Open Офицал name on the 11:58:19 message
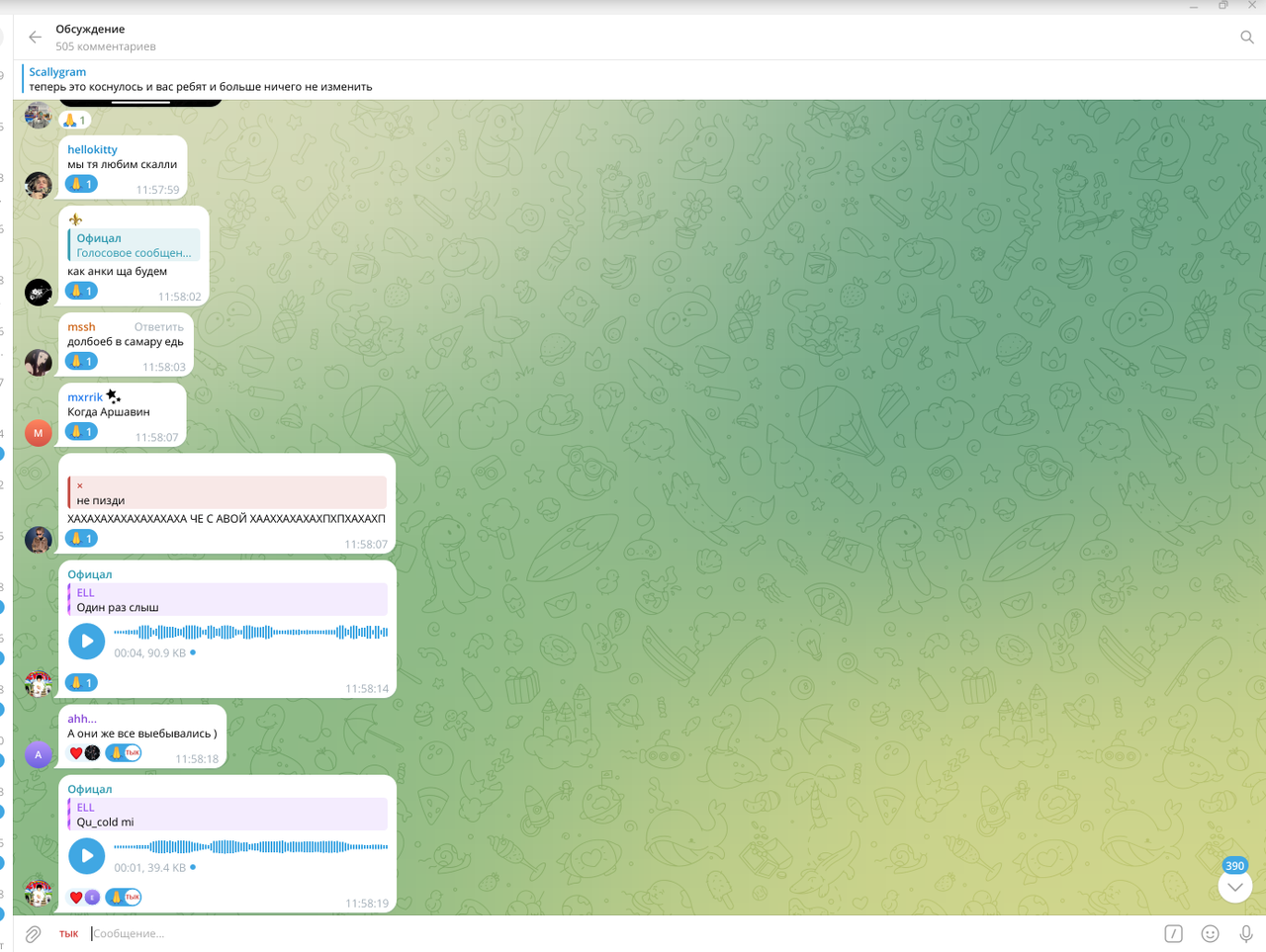 click(x=90, y=789)
